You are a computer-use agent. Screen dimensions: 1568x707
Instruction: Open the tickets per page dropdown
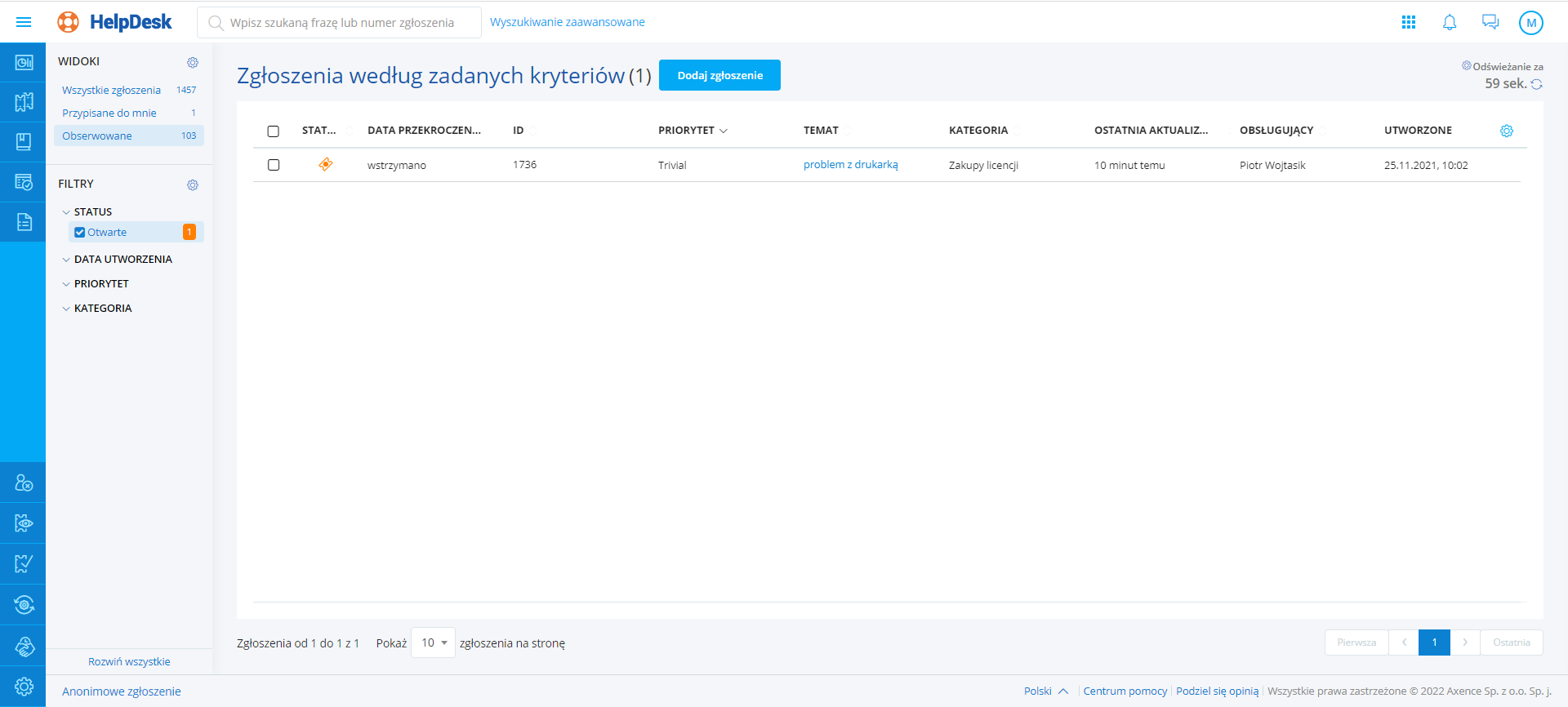(x=433, y=643)
